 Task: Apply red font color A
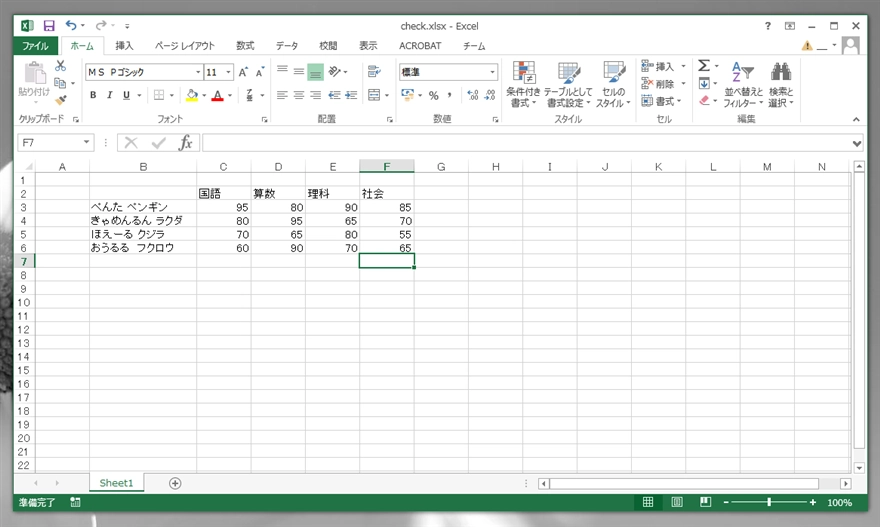[218, 95]
